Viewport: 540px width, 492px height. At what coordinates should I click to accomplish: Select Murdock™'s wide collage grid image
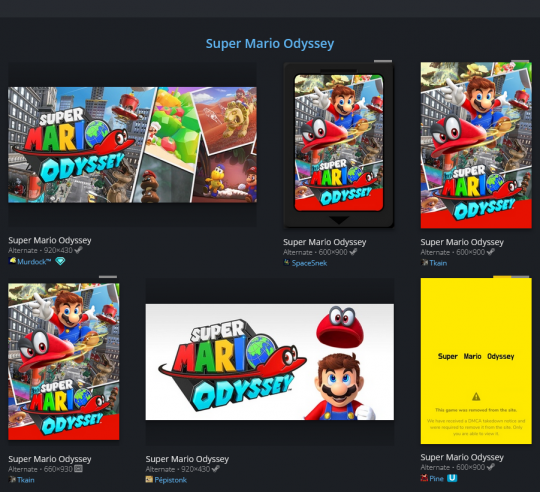(132, 145)
